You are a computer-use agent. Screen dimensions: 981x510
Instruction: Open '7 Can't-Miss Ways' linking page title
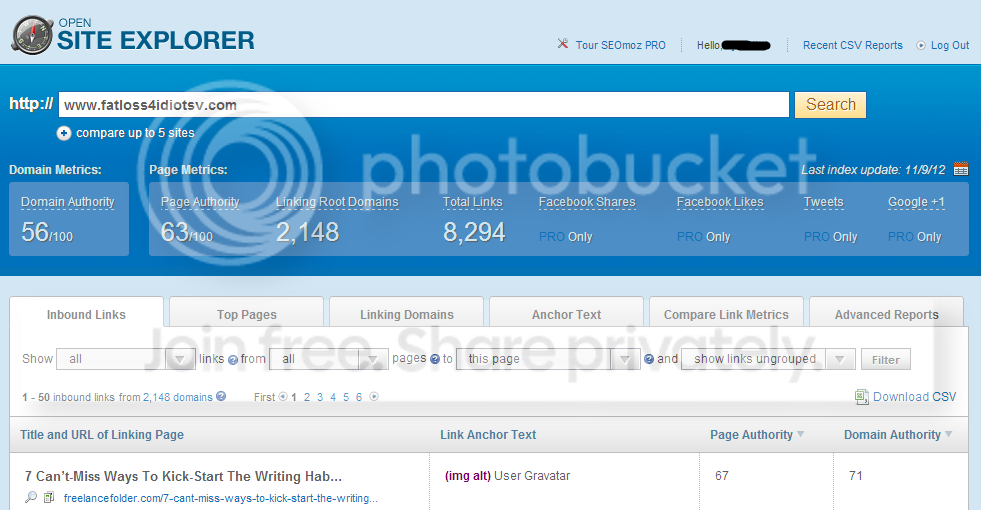pos(183,476)
